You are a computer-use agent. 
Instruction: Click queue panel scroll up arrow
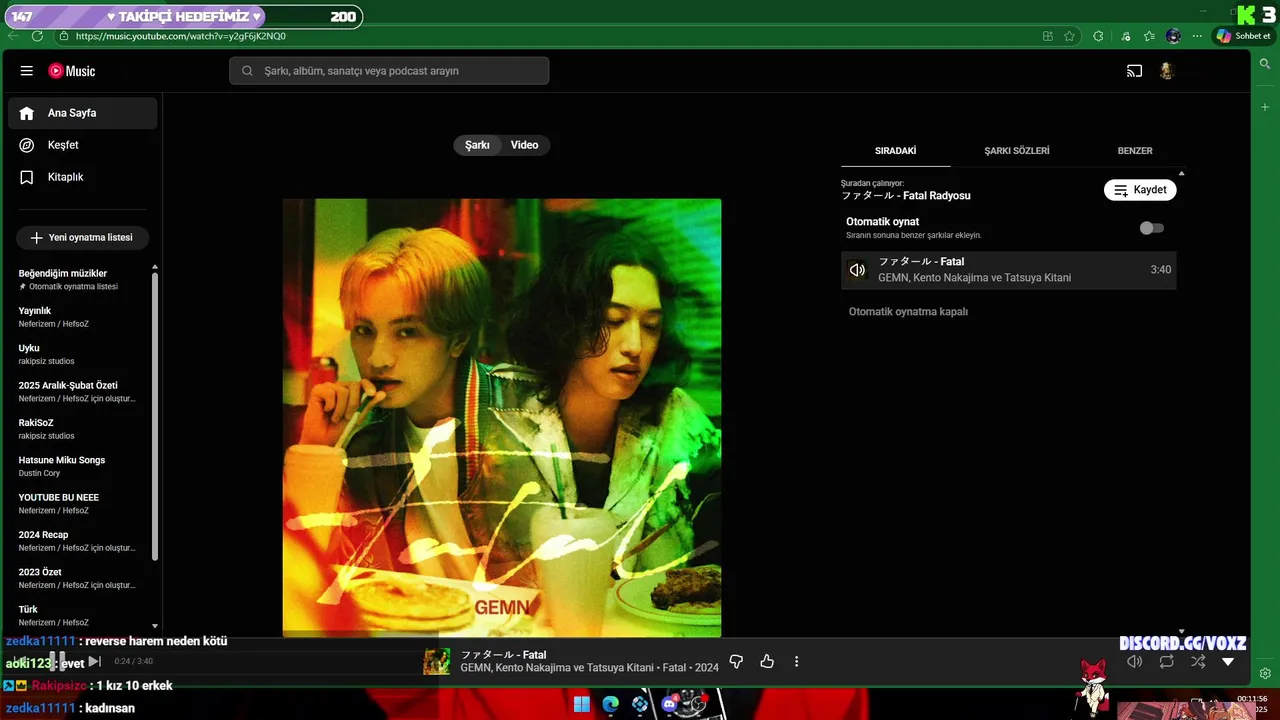(1182, 174)
